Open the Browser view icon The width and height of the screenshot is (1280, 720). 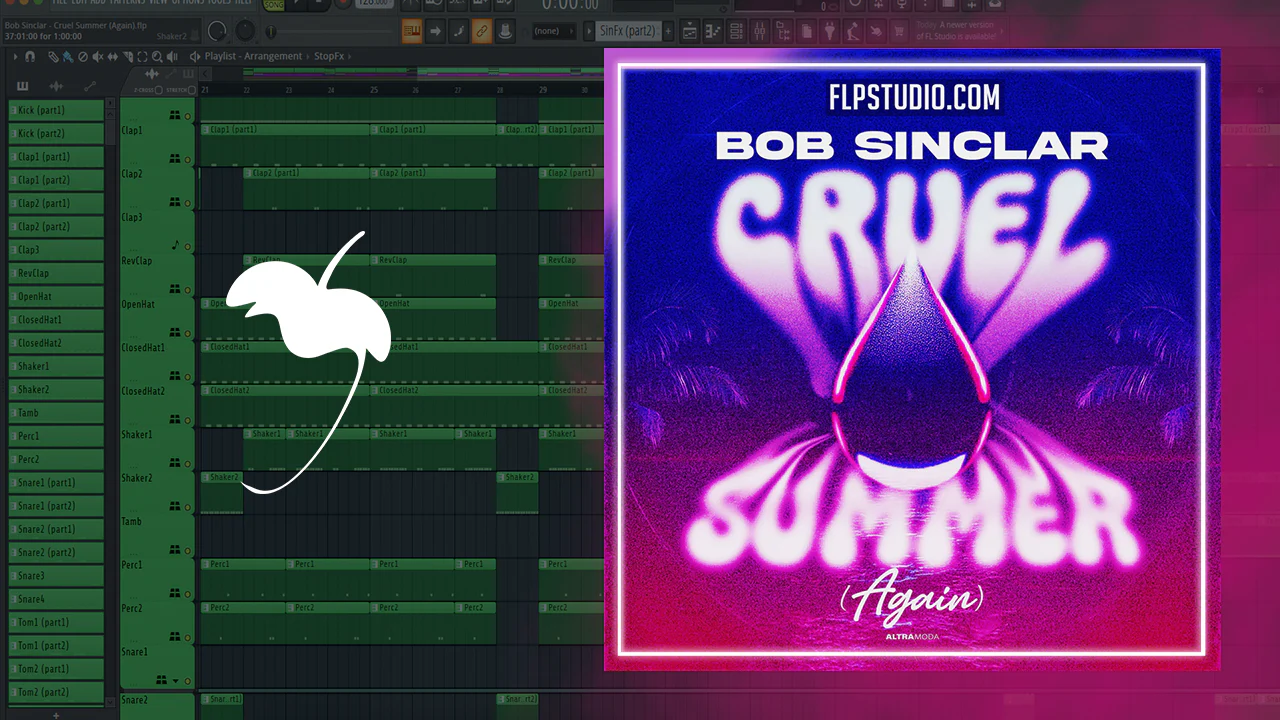point(782,31)
